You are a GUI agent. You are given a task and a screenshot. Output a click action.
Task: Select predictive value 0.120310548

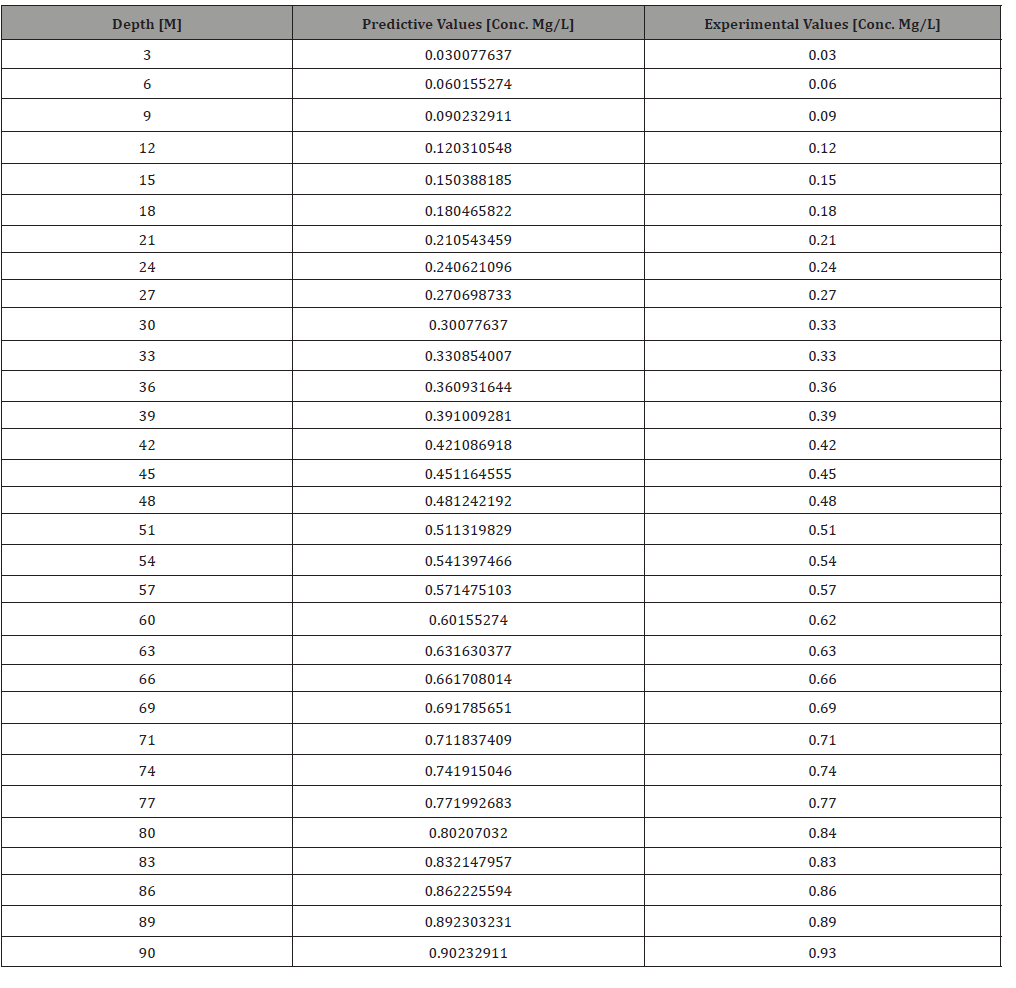(x=468, y=148)
